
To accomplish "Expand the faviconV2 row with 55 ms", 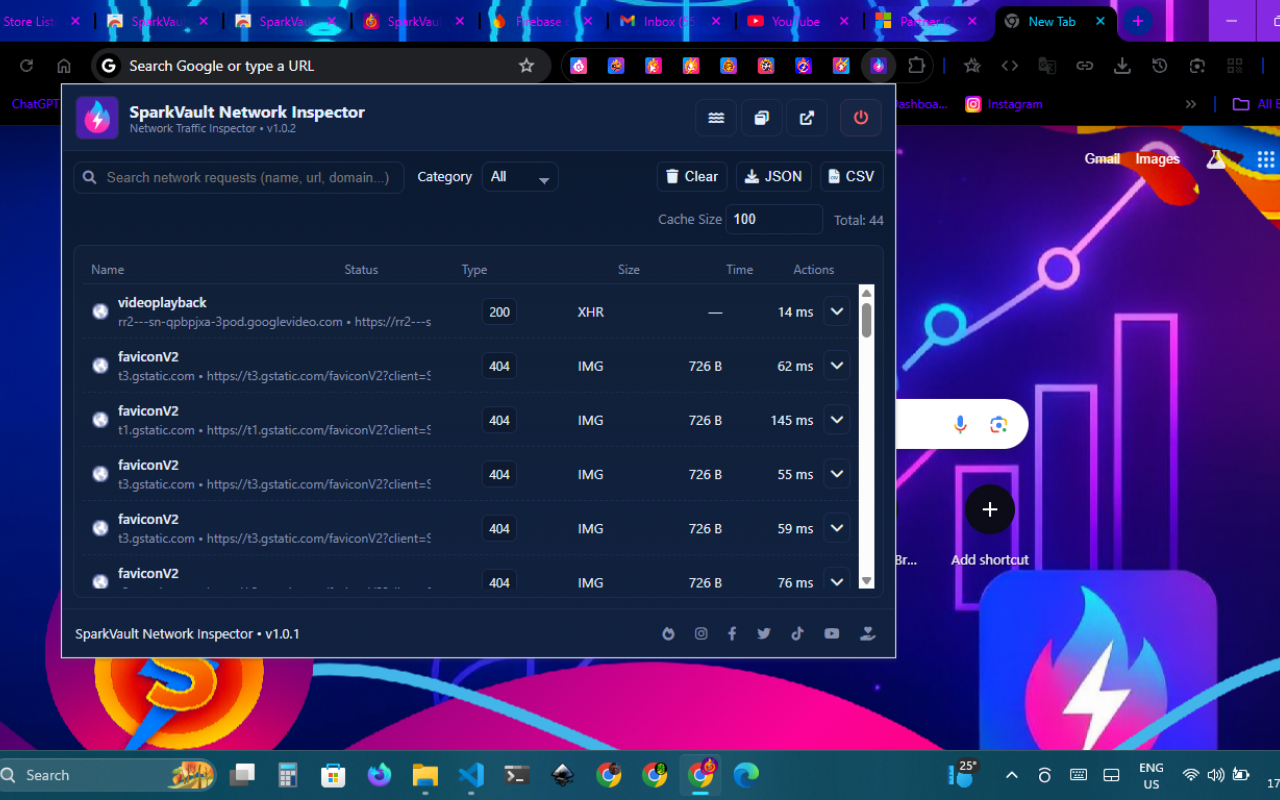I will pos(837,474).
